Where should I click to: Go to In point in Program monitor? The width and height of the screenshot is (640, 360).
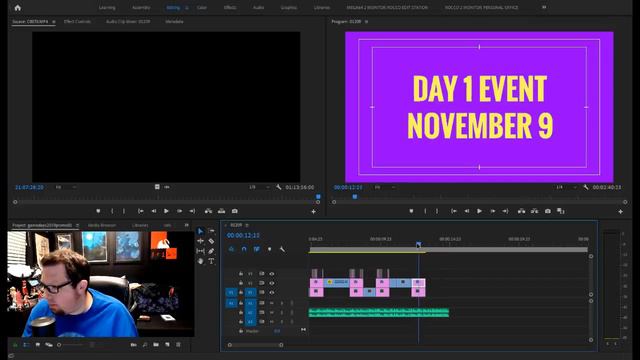coord(453,211)
